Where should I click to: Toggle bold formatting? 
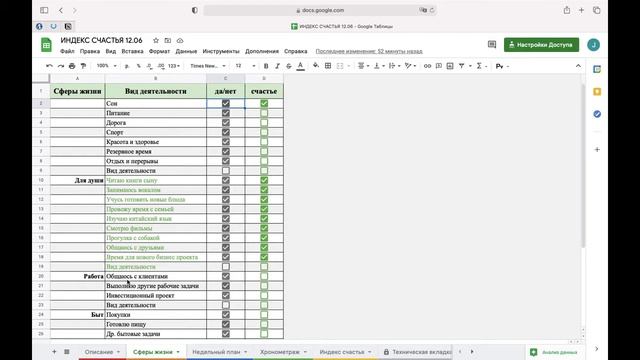[x=266, y=66]
